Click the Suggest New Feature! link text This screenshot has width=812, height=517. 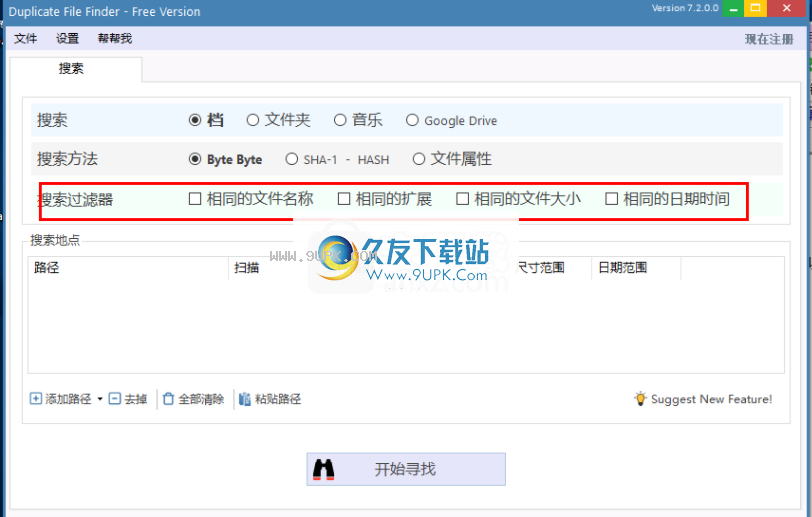coord(712,399)
